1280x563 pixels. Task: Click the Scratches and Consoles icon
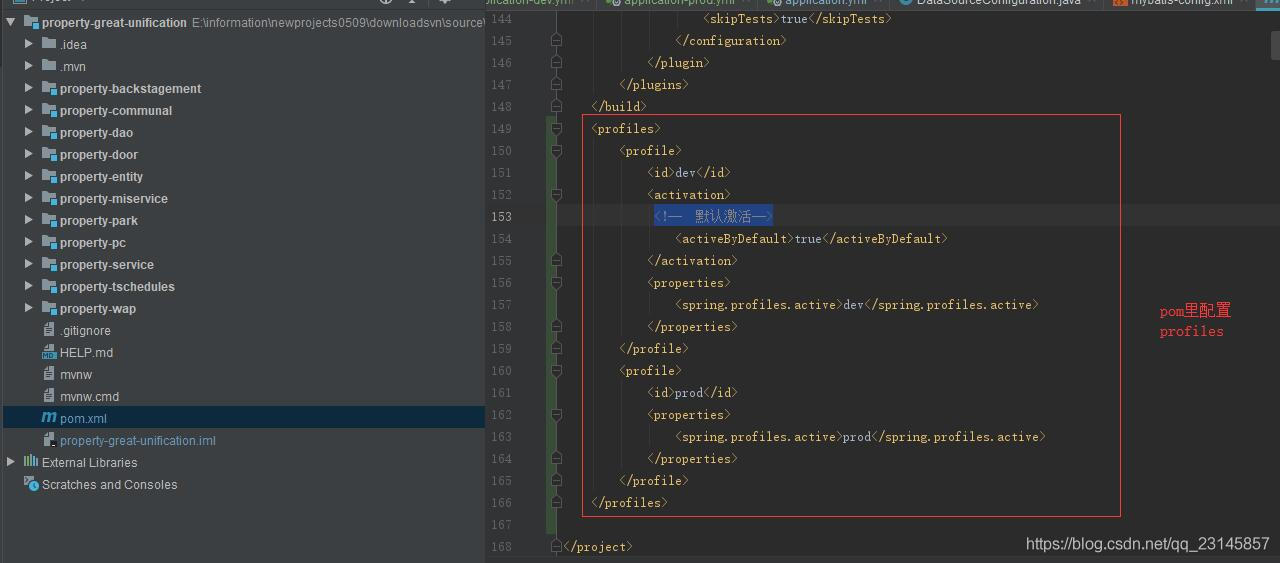click(x=31, y=484)
